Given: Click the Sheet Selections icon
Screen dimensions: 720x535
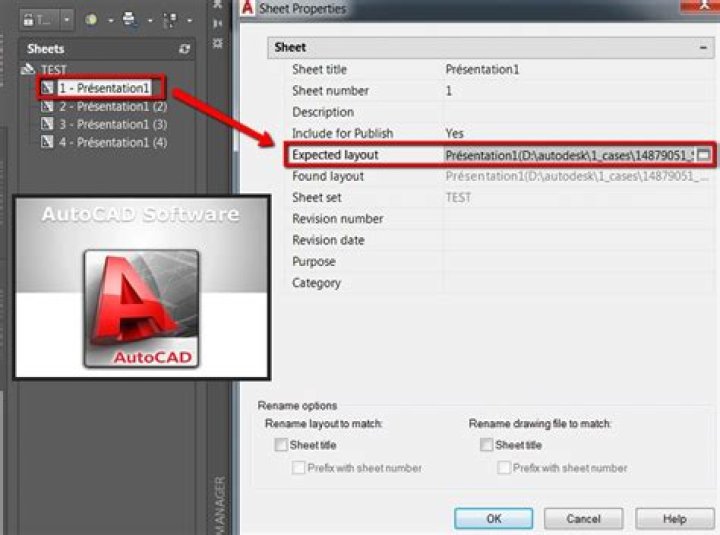Looking at the screenshot, I should (170, 20).
